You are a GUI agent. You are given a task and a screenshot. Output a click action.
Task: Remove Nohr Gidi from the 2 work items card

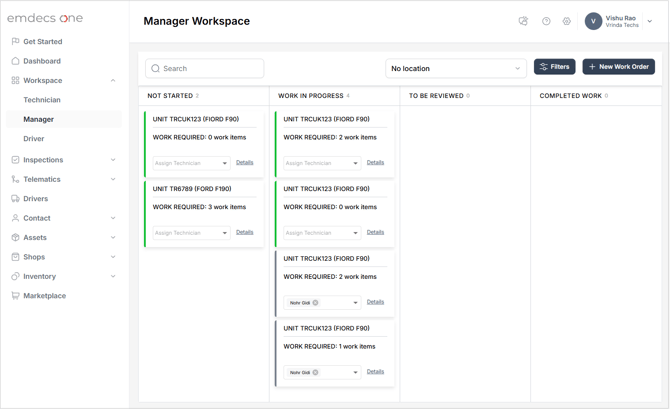[315, 303]
